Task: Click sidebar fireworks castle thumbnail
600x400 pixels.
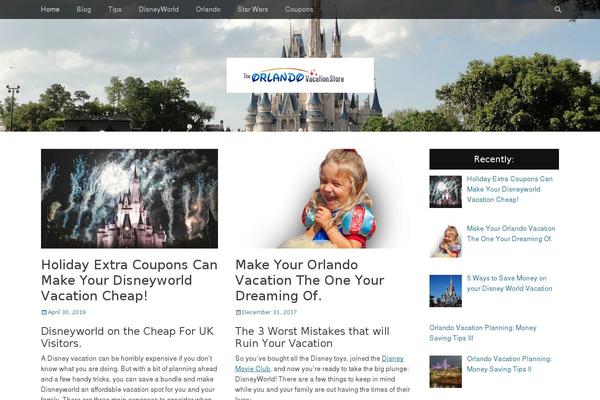Action: [445, 192]
